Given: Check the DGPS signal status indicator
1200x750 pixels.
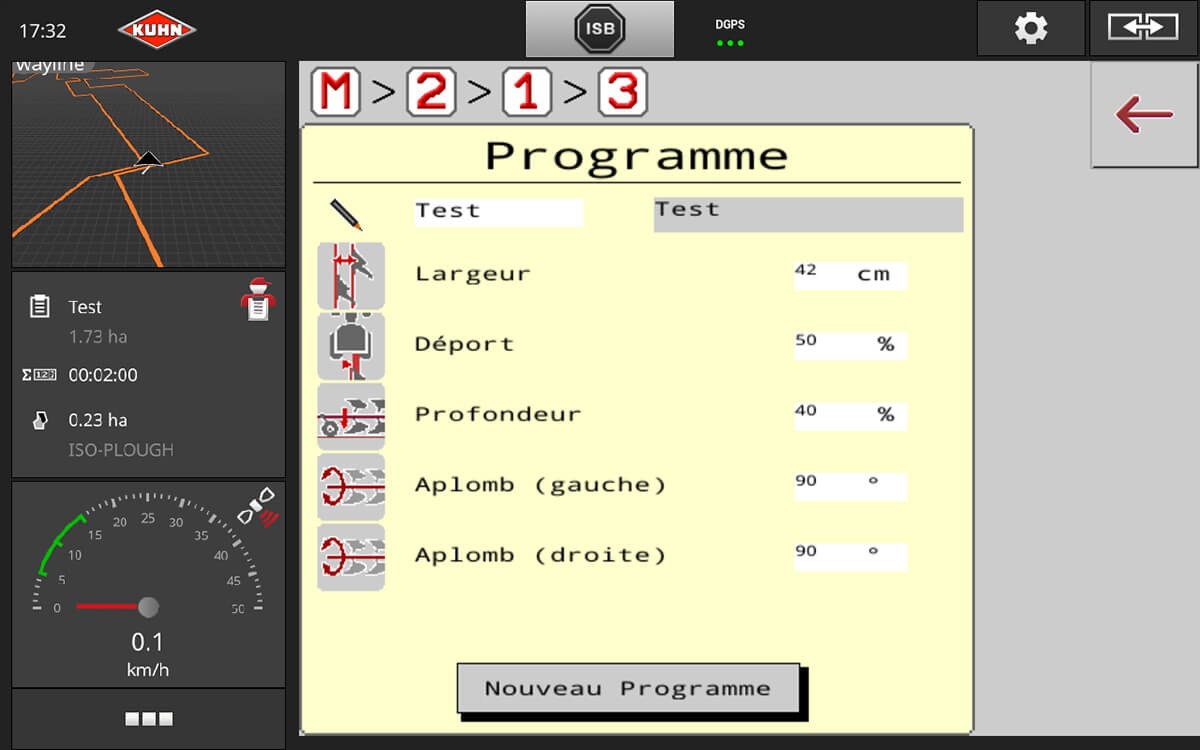Looking at the screenshot, I should [x=730, y=33].
